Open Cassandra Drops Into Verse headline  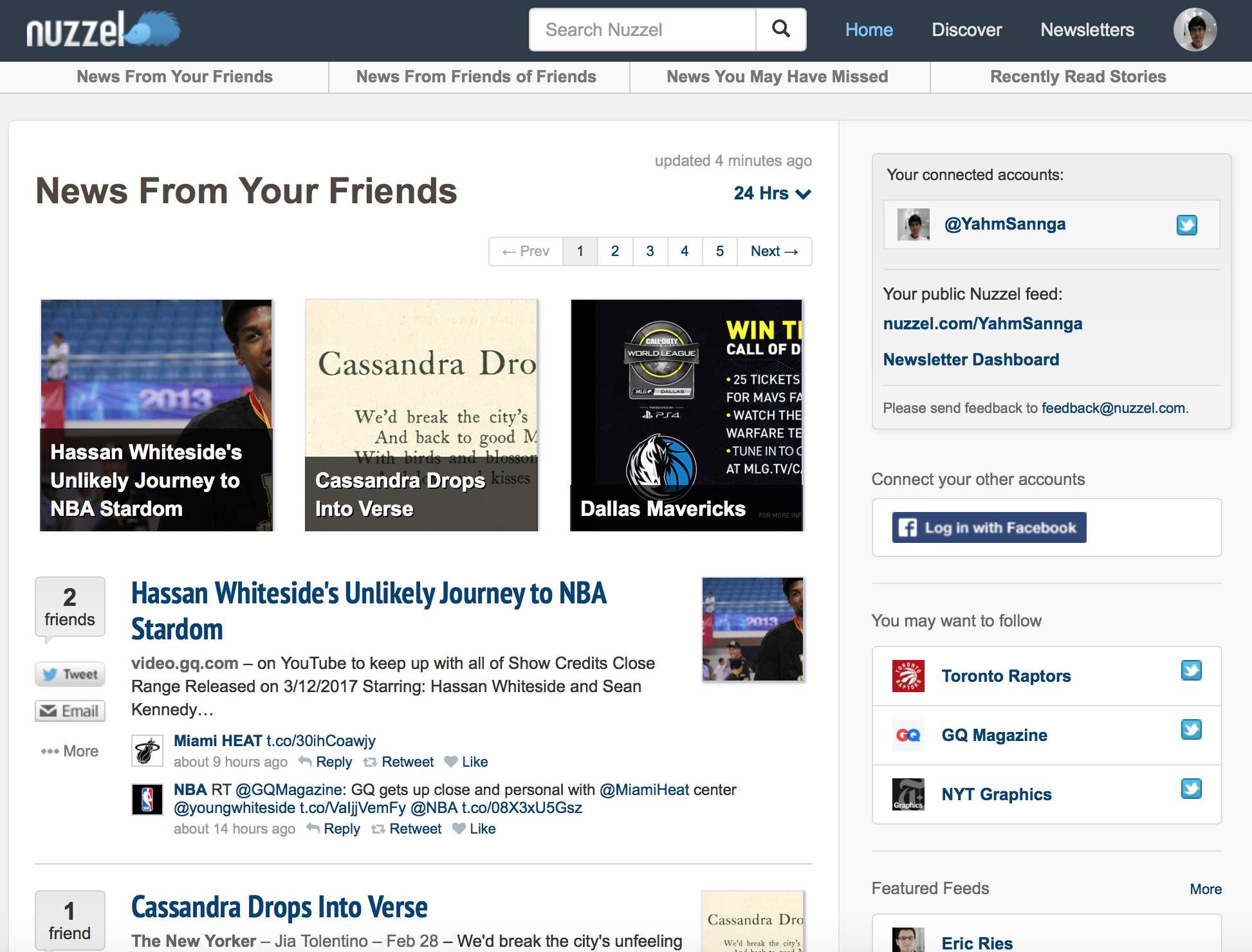[279, 908]
